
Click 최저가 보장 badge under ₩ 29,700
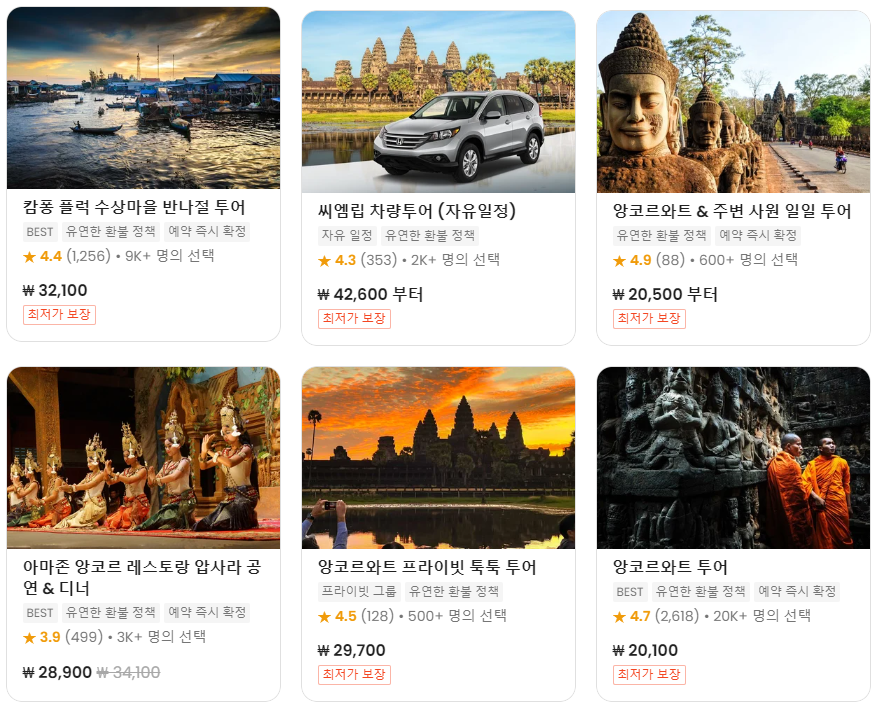(x=354, y=674)
